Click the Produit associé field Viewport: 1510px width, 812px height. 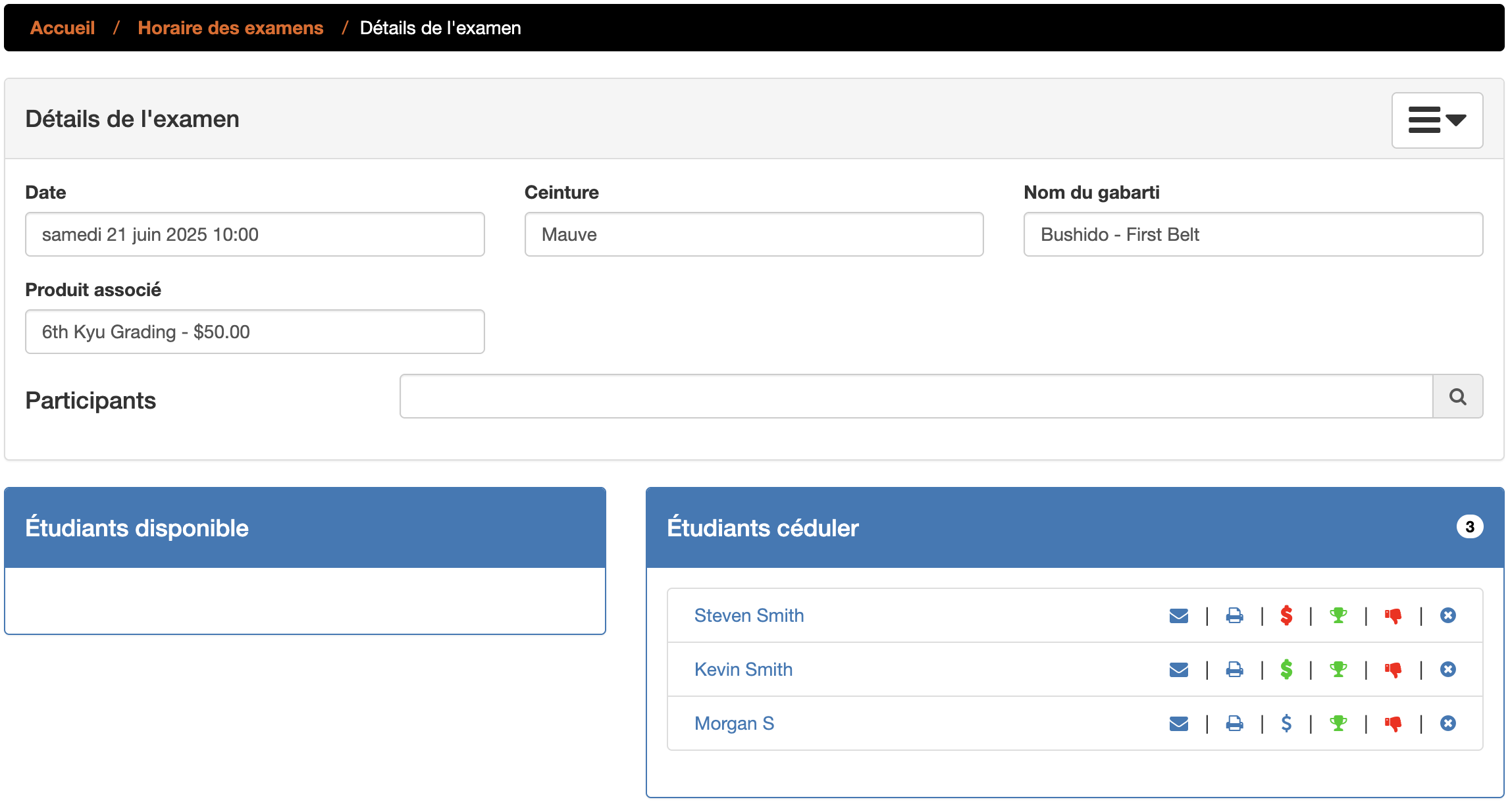(x=255, y=332)
